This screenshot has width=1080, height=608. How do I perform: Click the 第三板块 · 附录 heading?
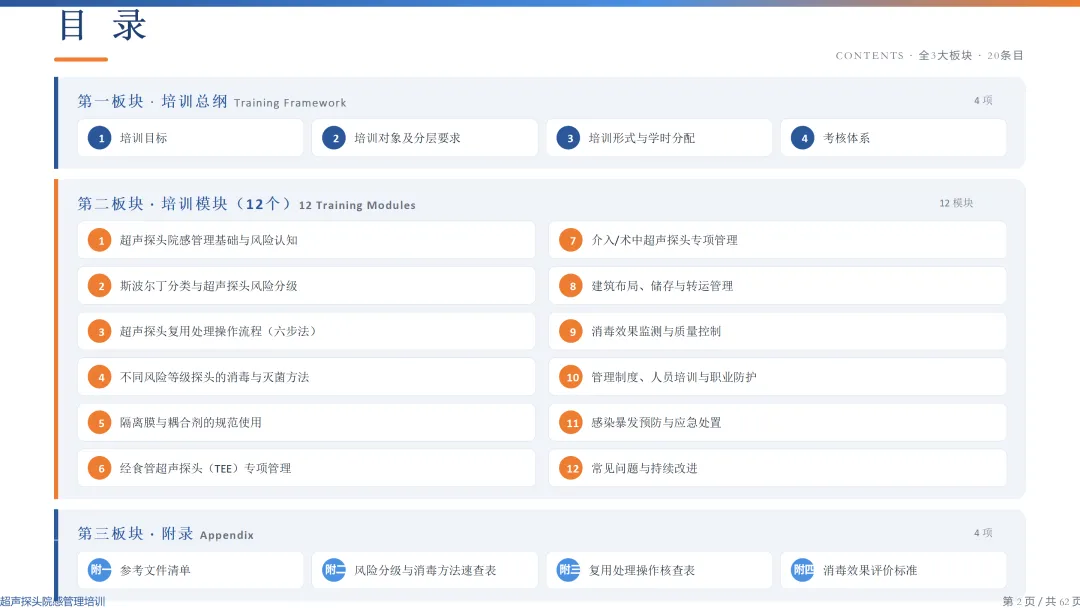coord(135,534)
